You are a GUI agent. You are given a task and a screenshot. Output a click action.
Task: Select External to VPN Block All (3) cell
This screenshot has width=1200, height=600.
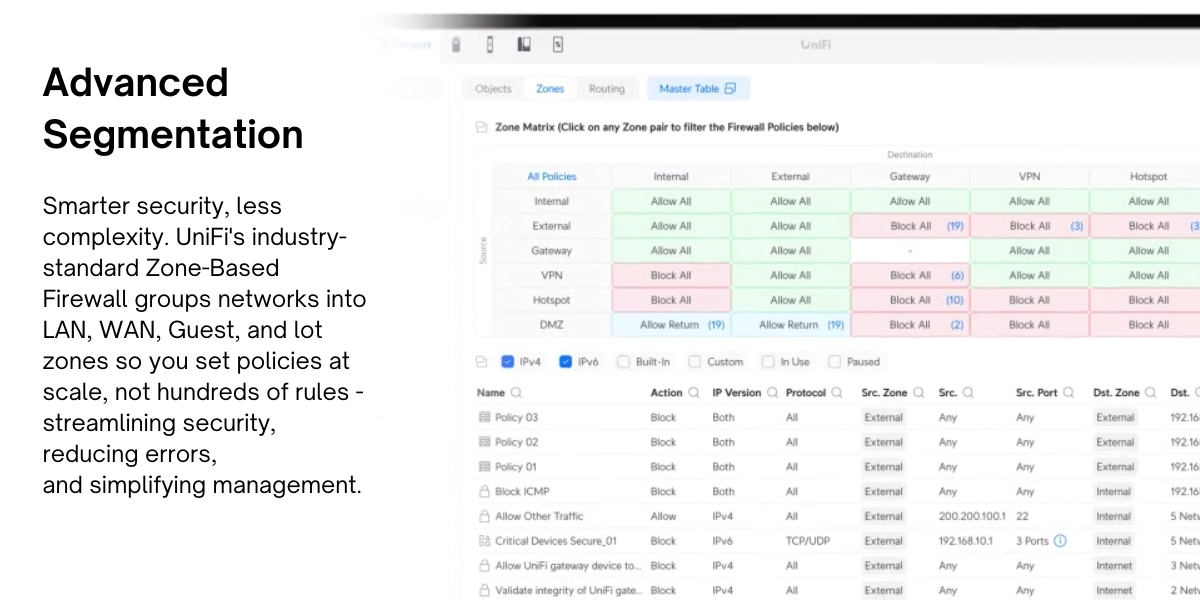[1029, 226]
